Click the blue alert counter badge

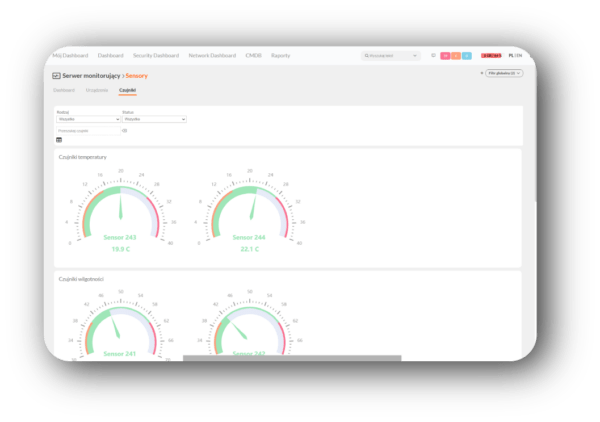point(466,56)
